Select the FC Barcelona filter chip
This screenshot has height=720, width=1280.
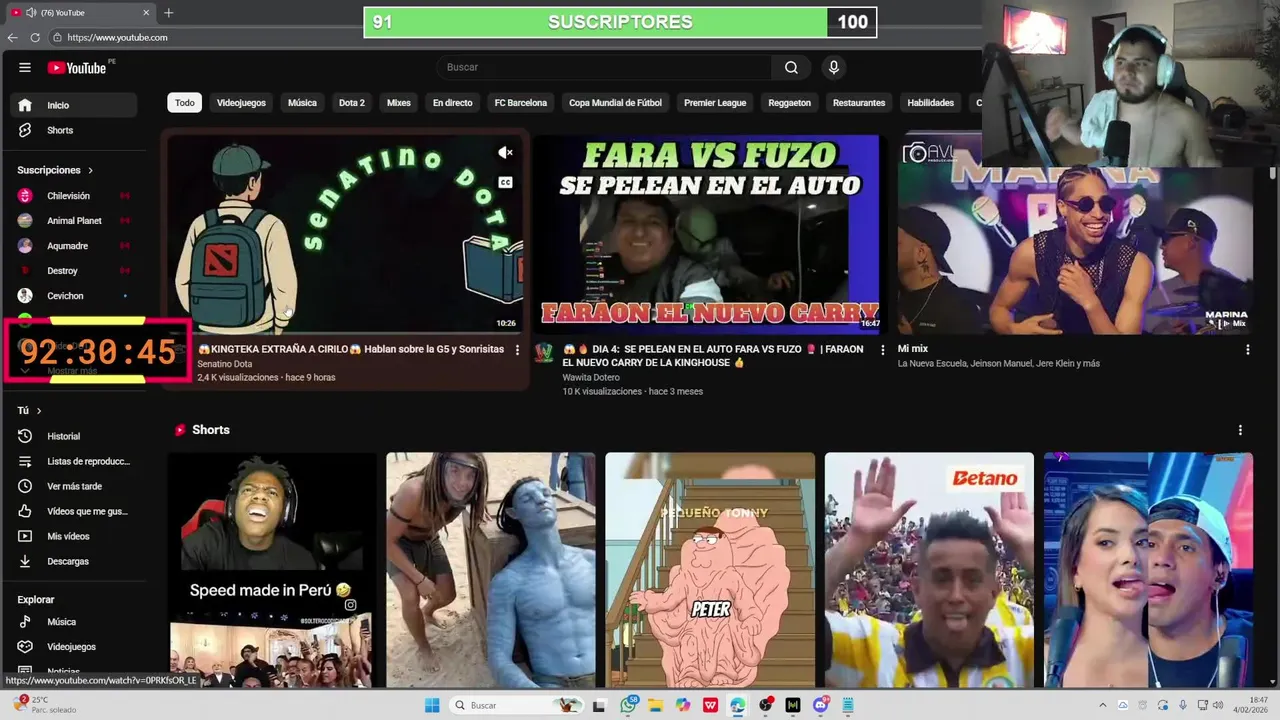[x=521, y=103]
